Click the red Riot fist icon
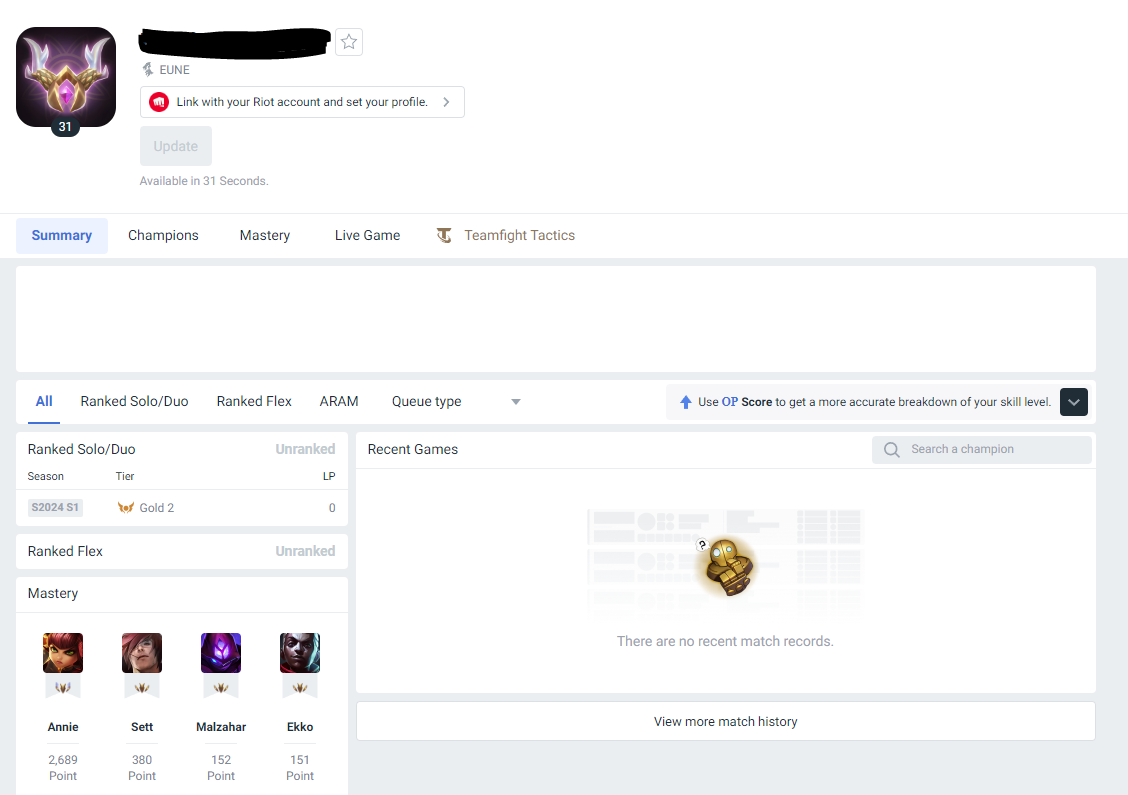 click(x=159, y=102)
